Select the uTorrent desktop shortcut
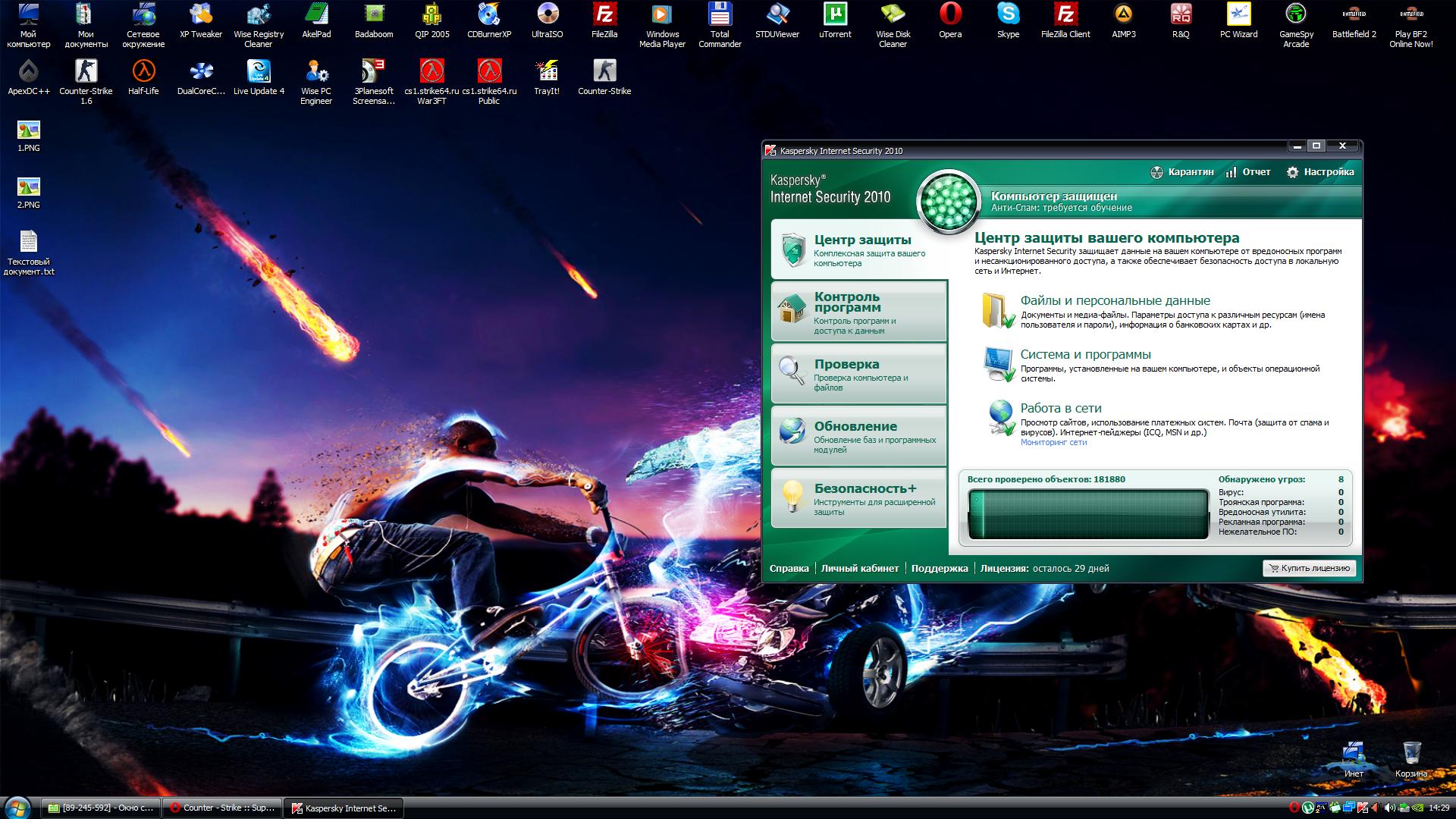 [x=835, y=21]
